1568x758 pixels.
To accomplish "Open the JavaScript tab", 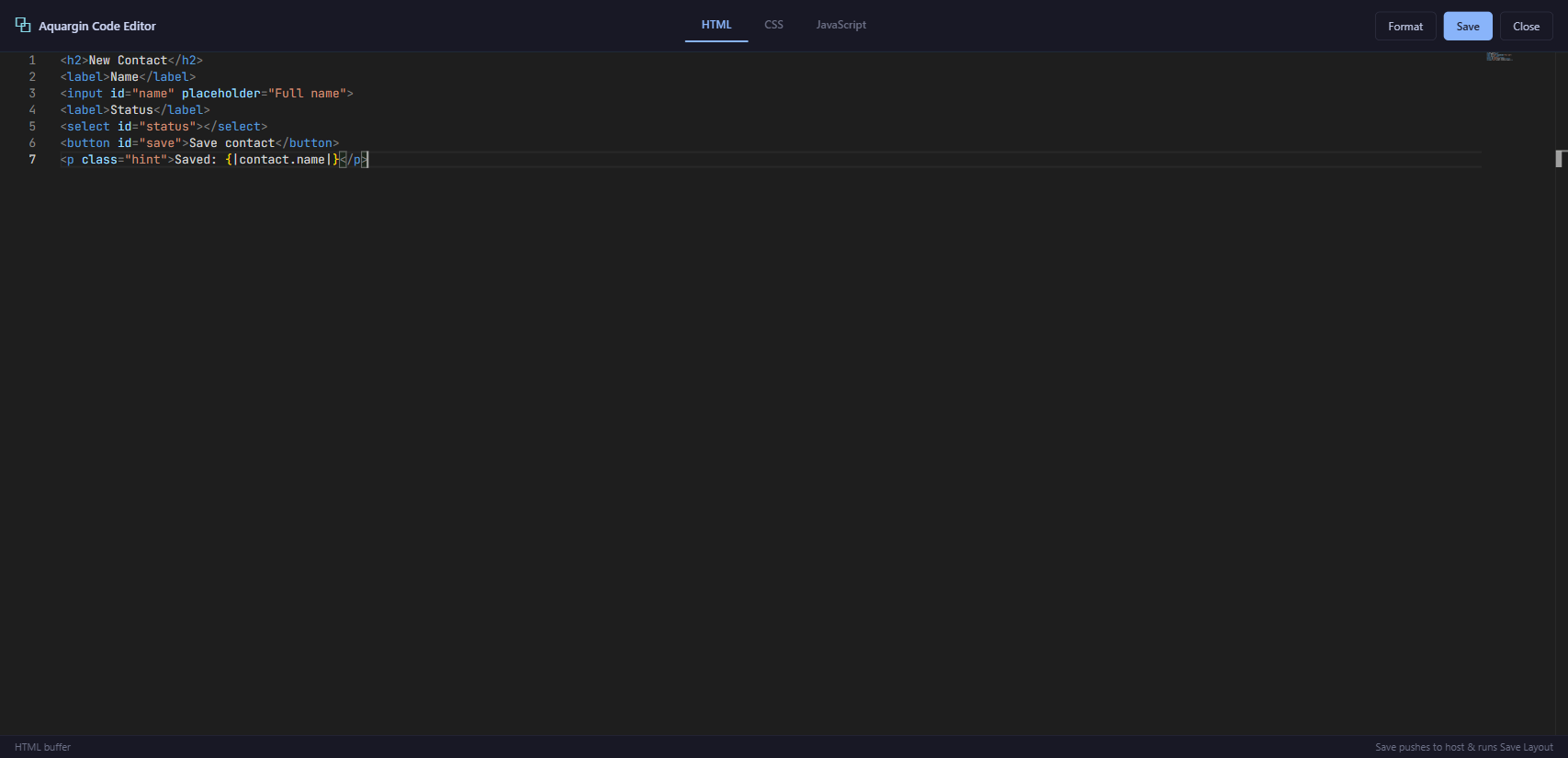I will coord(841,25).
